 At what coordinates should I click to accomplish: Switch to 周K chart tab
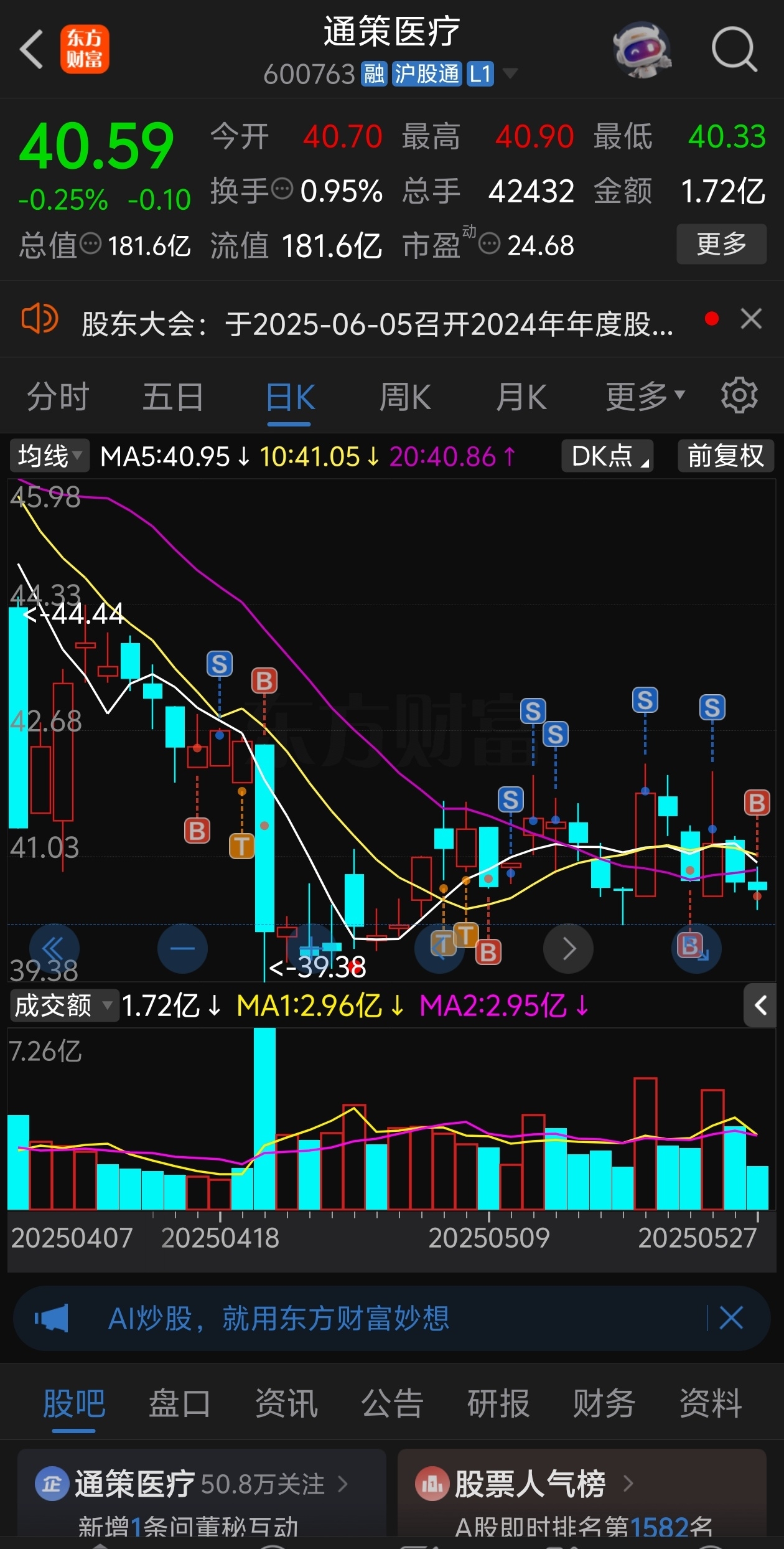point(405,397)
